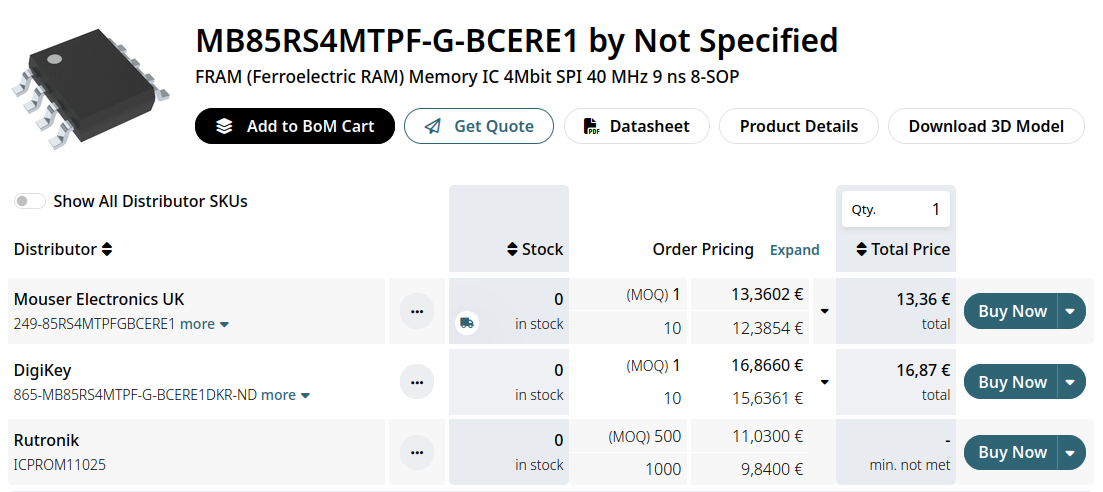
Task: Click the PDF icon on Datasheet
Action: (x=592, y=126)
